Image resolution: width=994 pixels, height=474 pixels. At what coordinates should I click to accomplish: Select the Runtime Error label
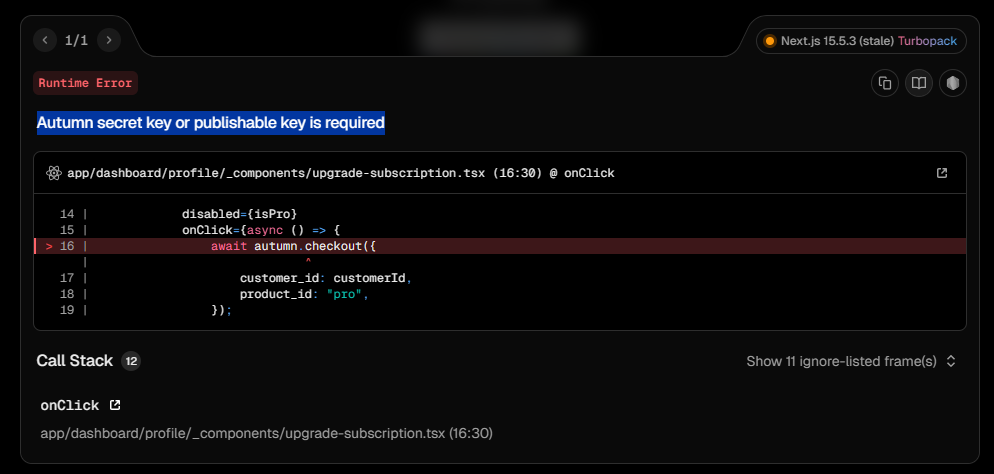tap(85, 83)
